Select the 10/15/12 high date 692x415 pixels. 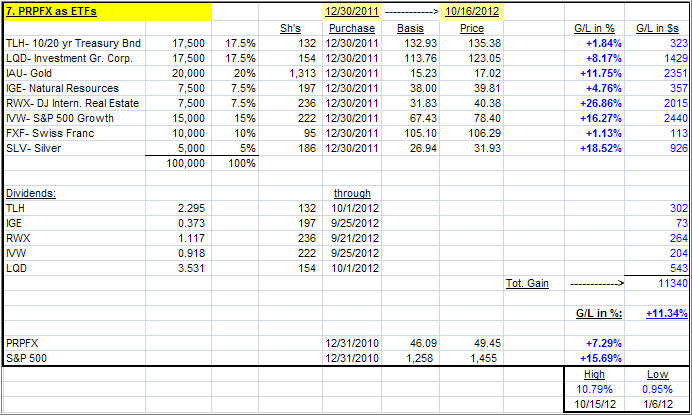tap(594, 404)
